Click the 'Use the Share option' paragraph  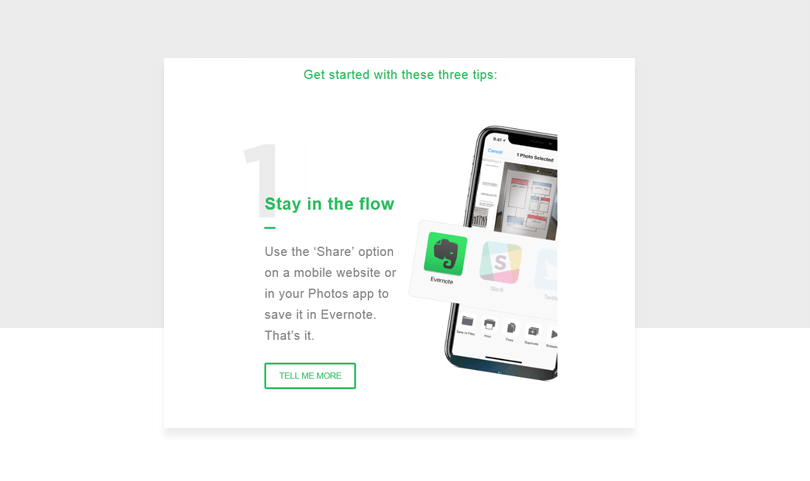(330, 293)
